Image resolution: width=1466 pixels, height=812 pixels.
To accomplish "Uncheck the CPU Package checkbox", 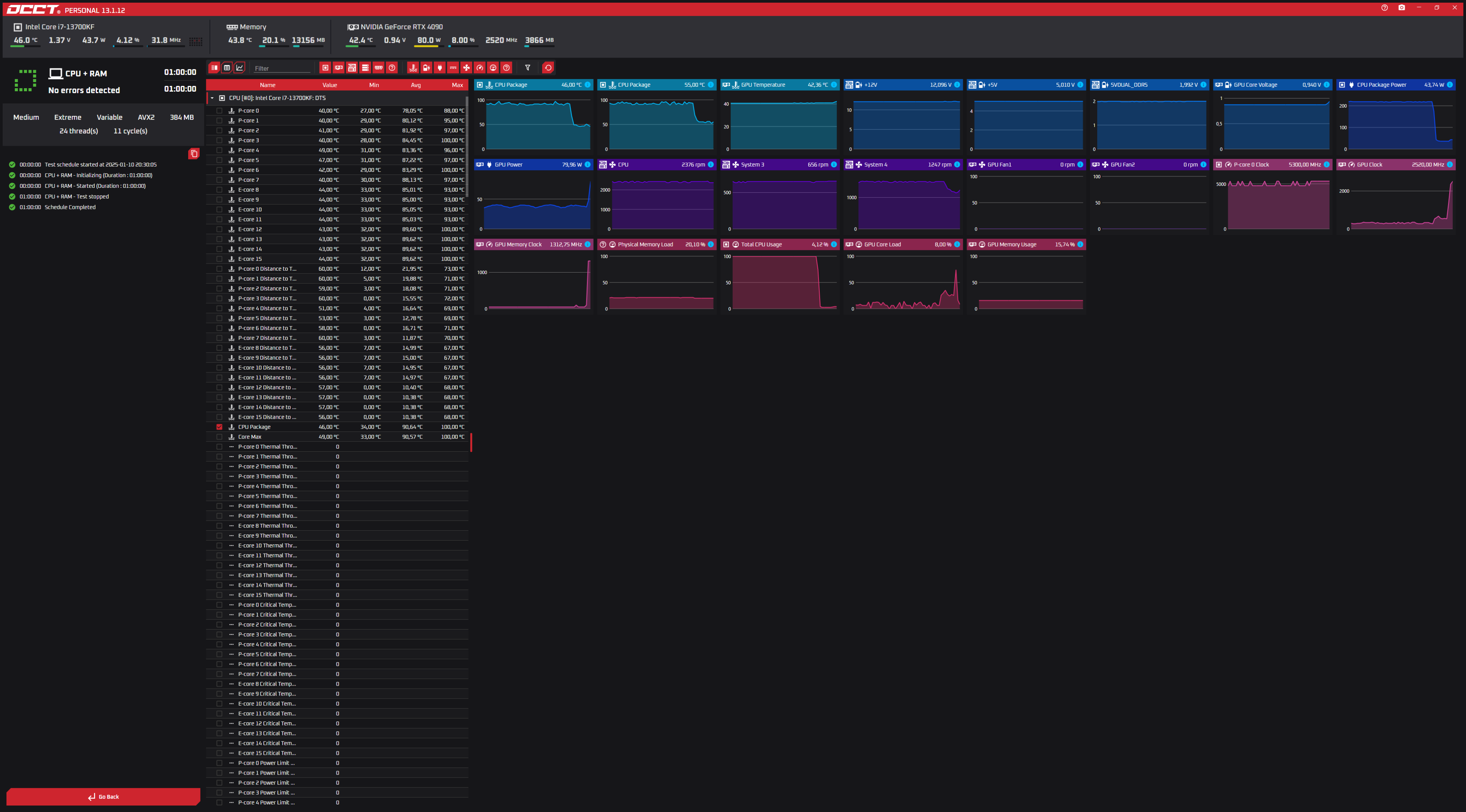I will (219, 427).
